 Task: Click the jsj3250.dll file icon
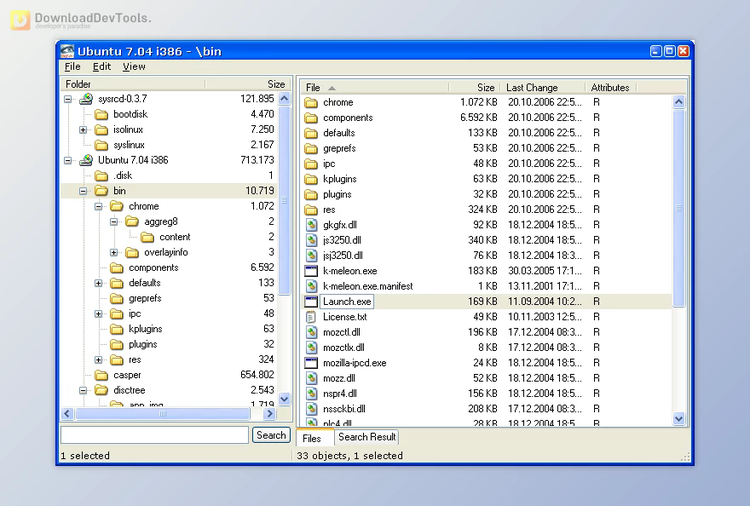pos(311,255)
